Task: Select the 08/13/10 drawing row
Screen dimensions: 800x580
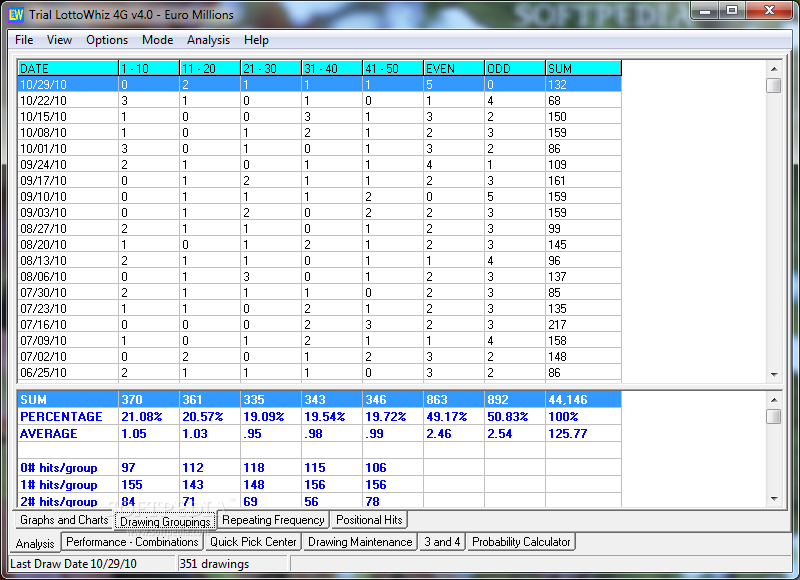Action: tap(319, 261)
